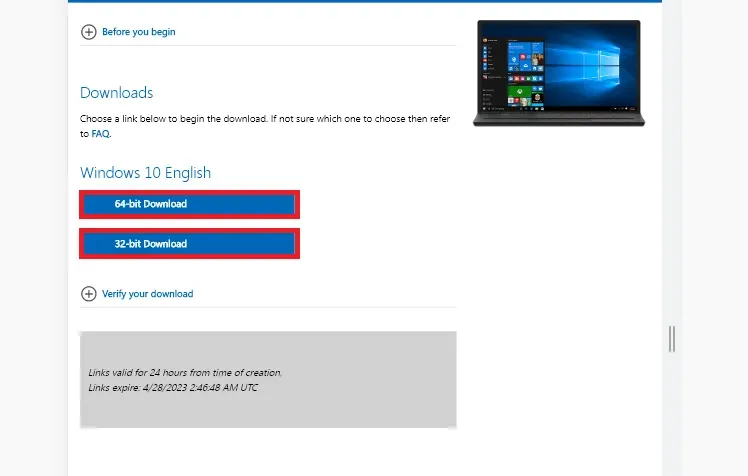Screen dimensions: 748x476
Task: Click the Choose a link below paragraph
Action: (x=265, y=126)
